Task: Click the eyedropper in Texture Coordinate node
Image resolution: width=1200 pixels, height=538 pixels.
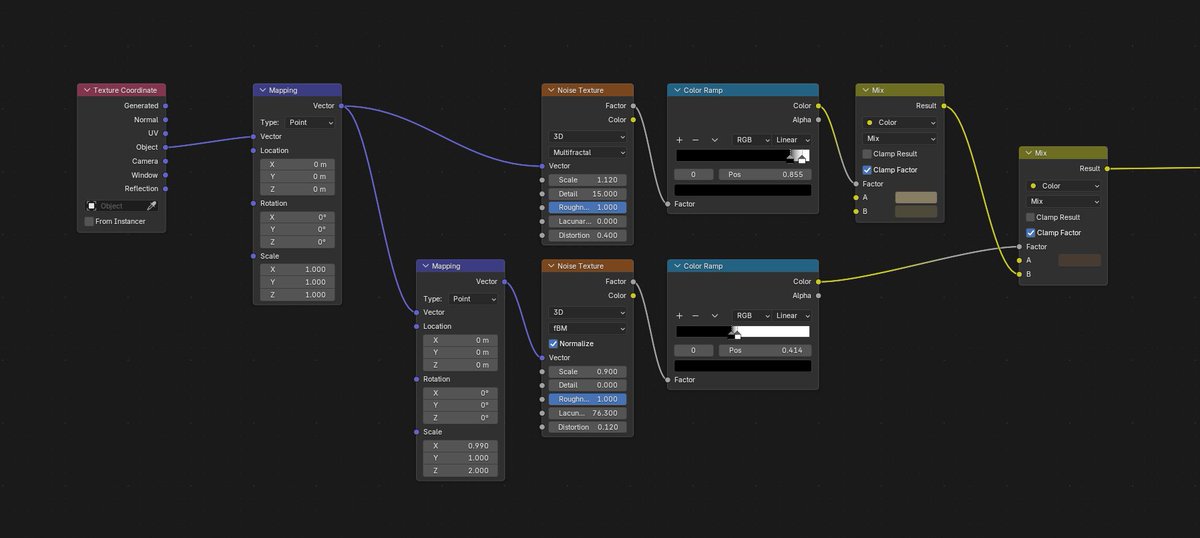Action: [152, 206]
